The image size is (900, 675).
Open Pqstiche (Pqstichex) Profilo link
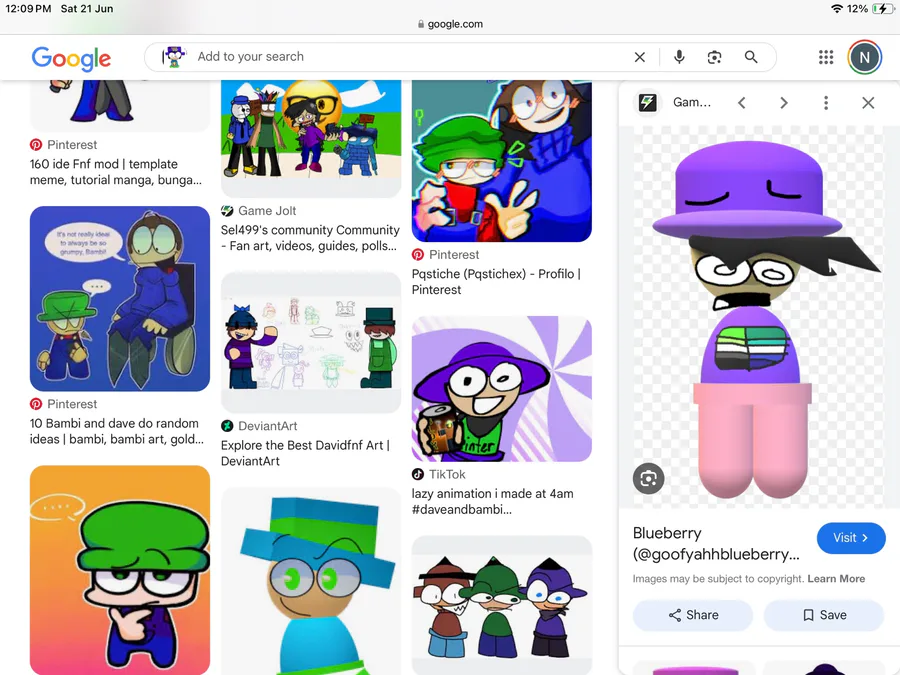click(496, 282)
